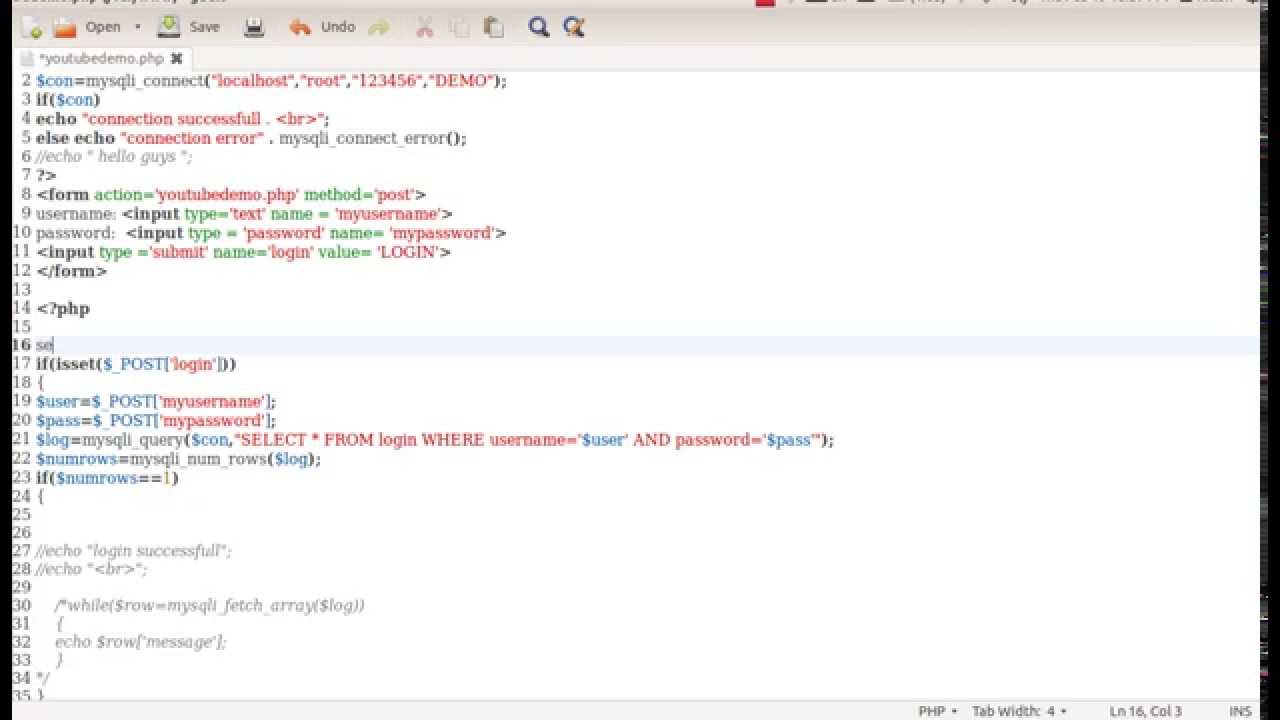Click the commented echo "<br>" line

point(91,569)
